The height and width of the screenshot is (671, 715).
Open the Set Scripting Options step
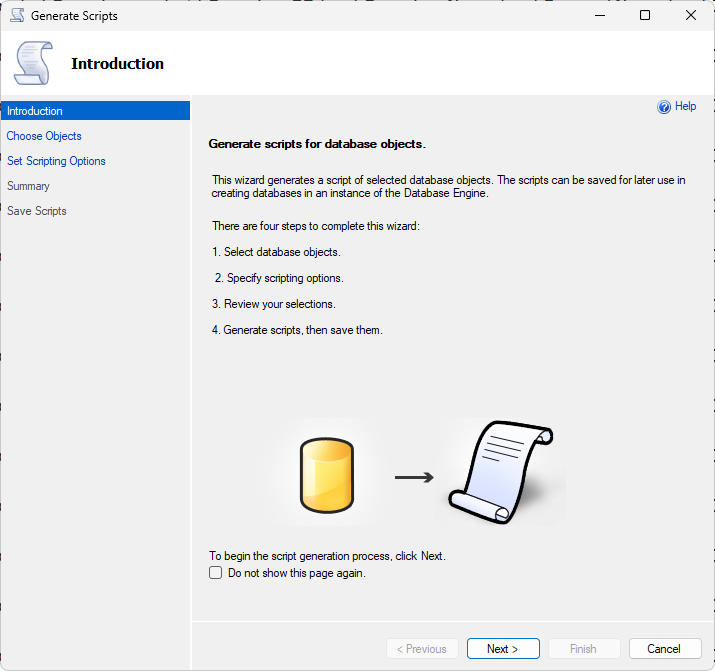(x=56, y=161)
